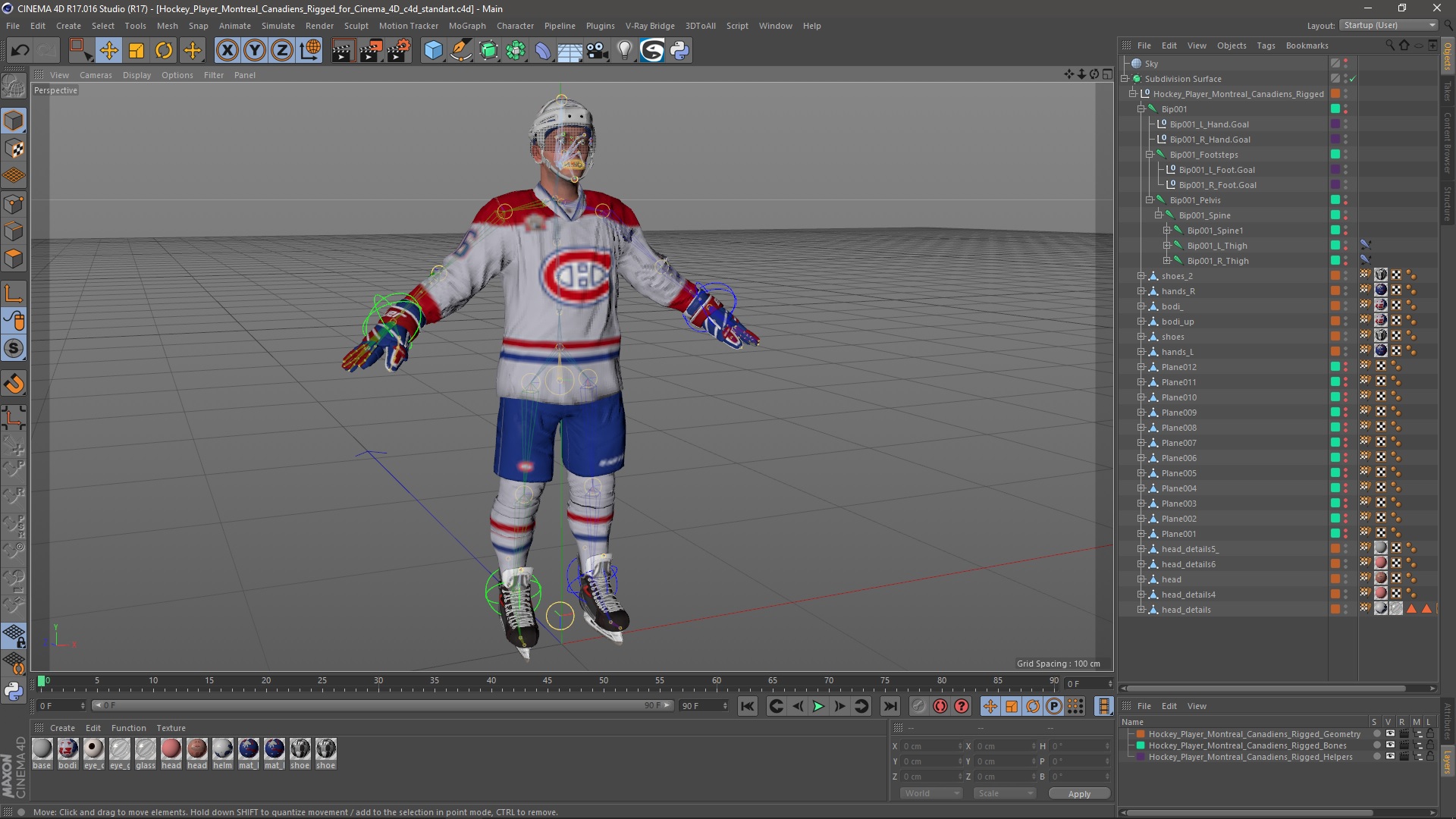Open the MoGraph menu
Image resolution: width=1456 pixels, height=819 pixels.
click(x=467, y=26)
